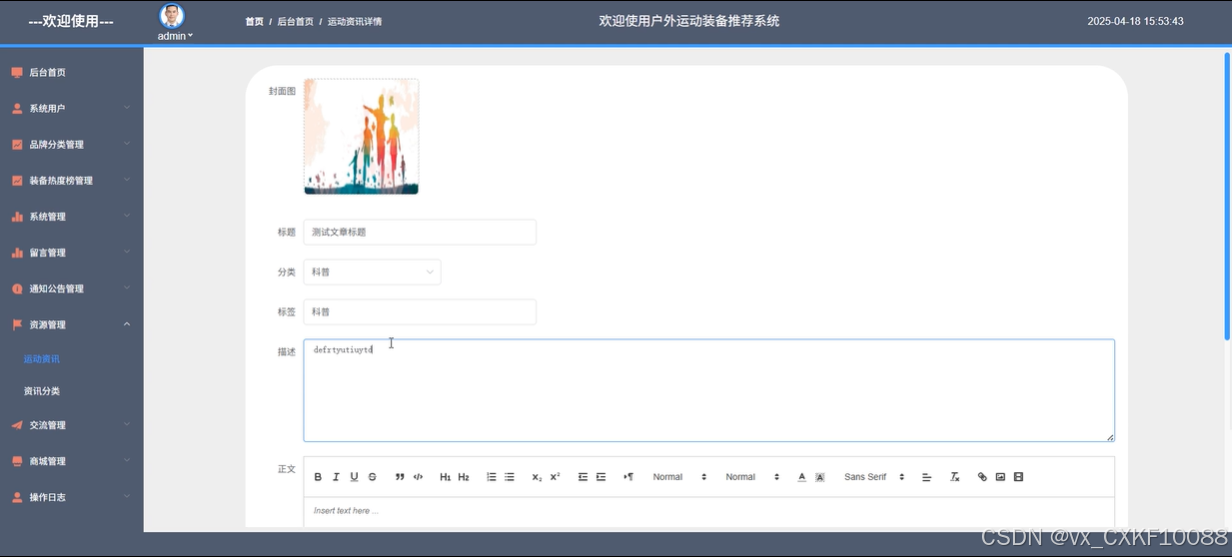Viewport: 1232px width, 557px height.
Task: Open the admin user dropdown
Action: click(175, 36)
